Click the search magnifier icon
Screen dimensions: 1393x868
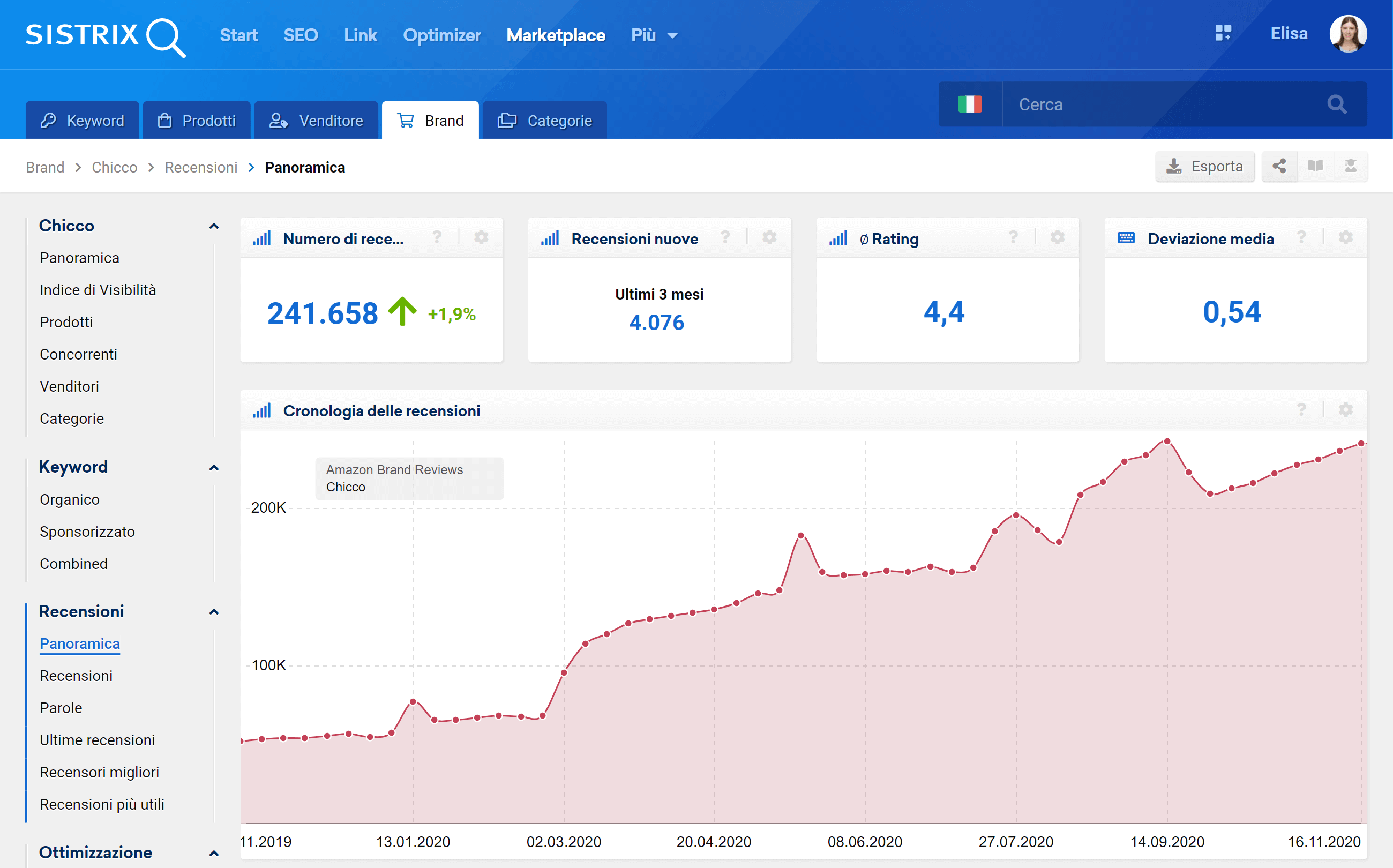[x=1337, y=104]
